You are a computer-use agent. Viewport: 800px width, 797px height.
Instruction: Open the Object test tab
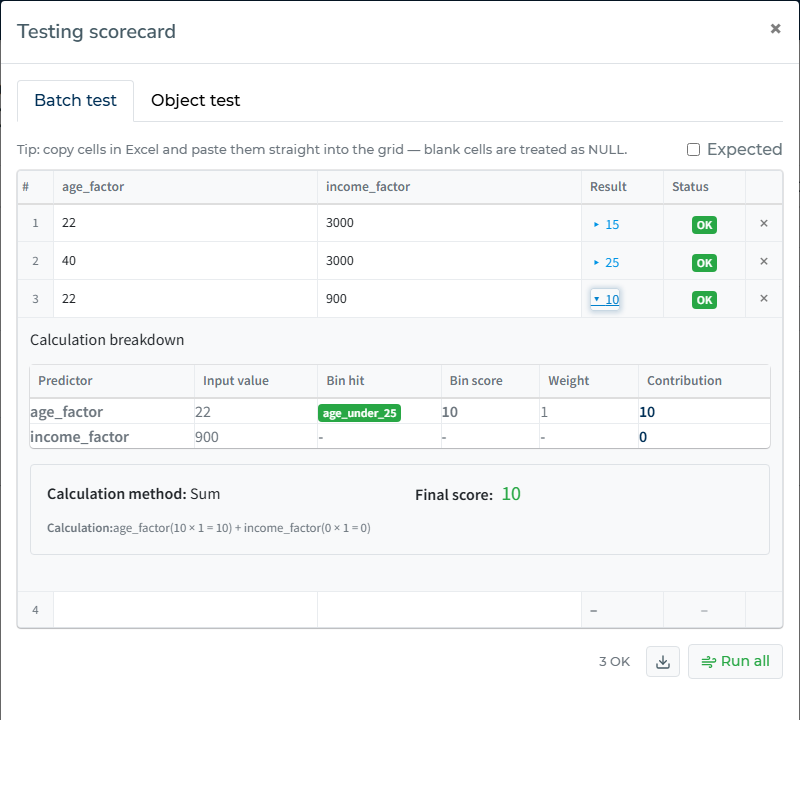[195, 101]
